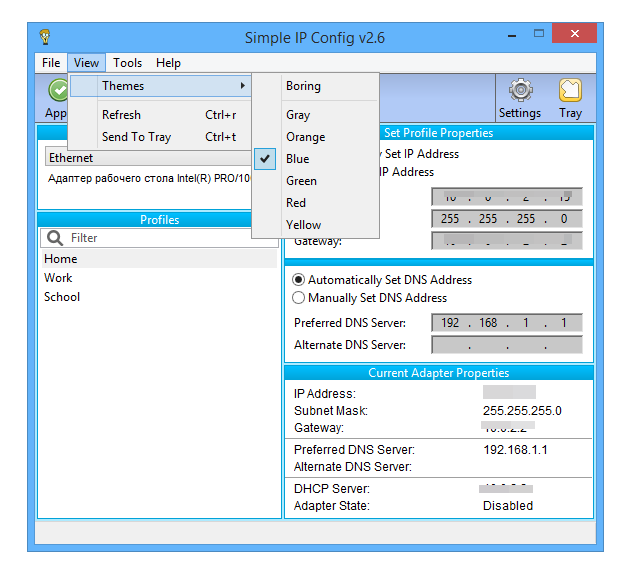The image size is (639, 578).
Task: Select Manually Set DNS Address radio
Action: pyautogui.click(x=298, y=298)
